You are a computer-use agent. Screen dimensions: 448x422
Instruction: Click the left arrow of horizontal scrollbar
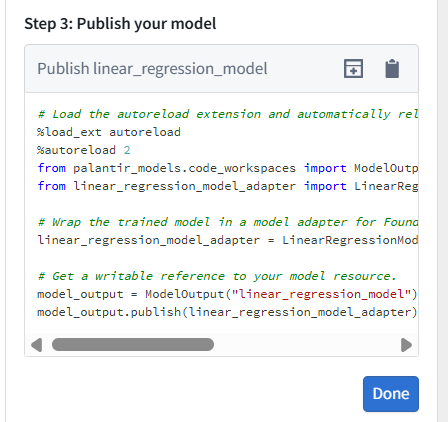pyautogui.click(x=37, y=345)
